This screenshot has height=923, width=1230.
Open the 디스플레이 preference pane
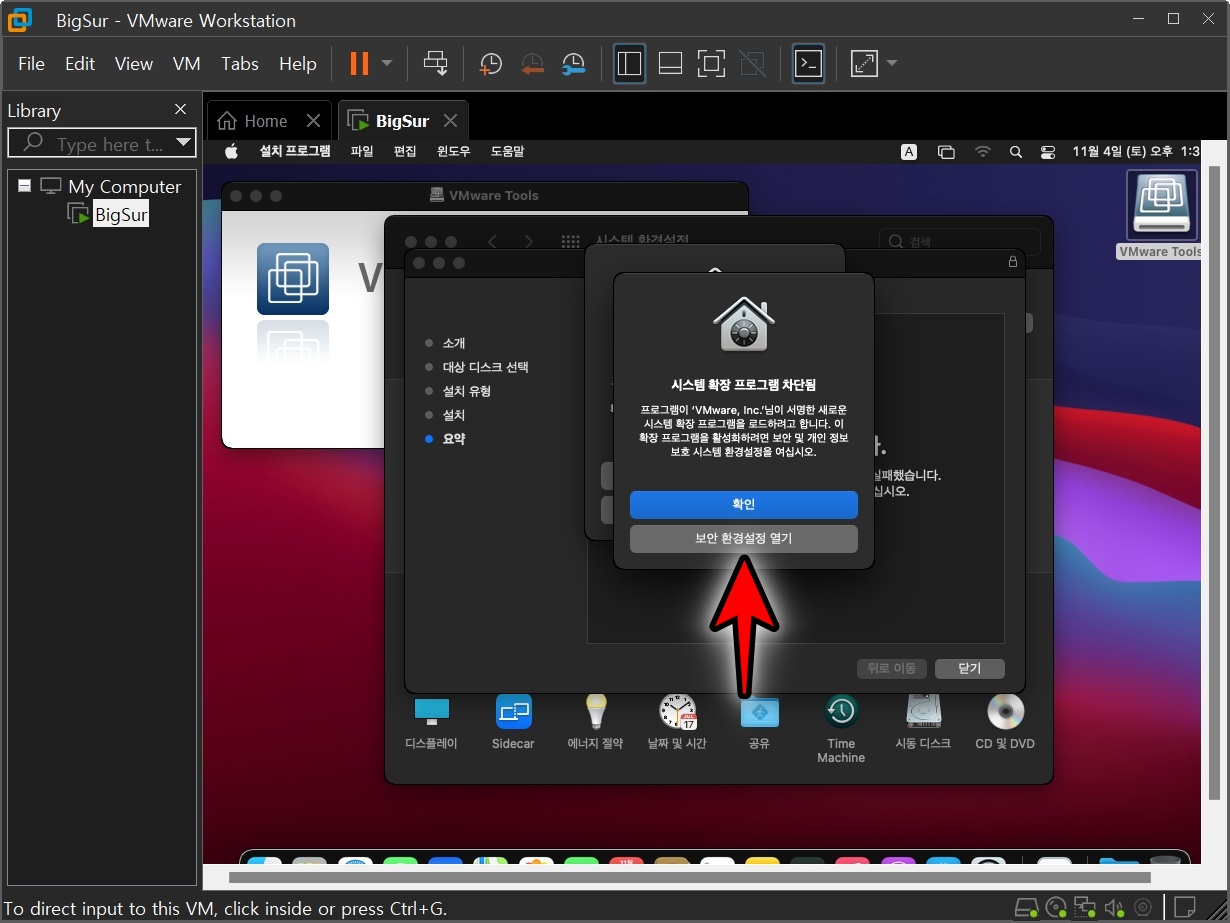coord(431,723)
